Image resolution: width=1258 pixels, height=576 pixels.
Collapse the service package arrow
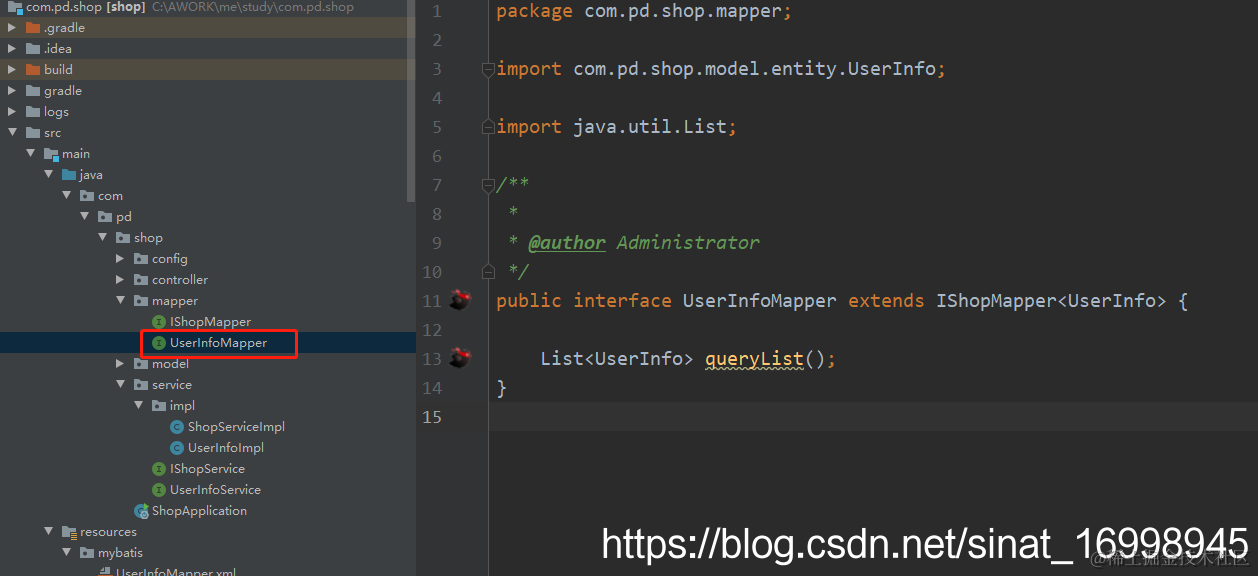[120, 385]
